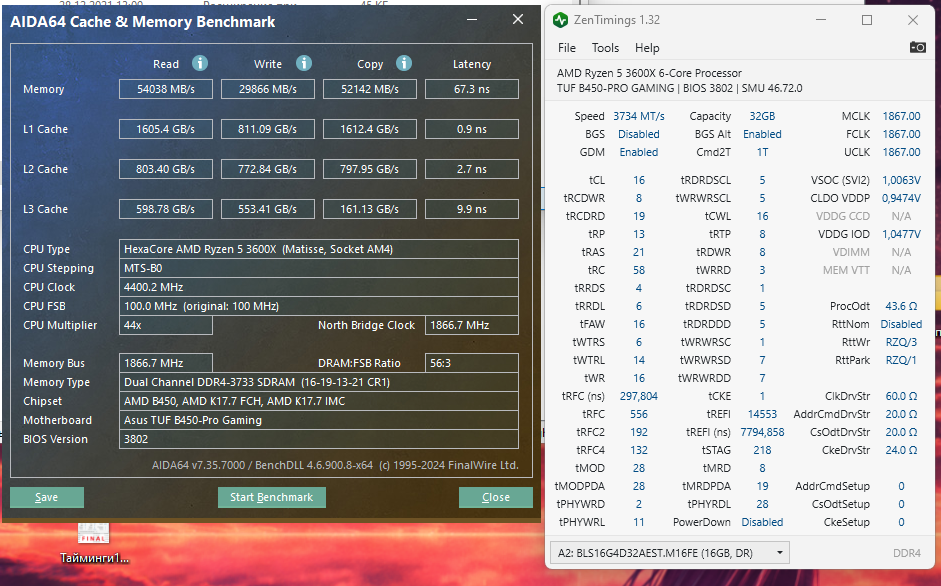Click L1 Cache Read value 1605.4 GB/s
This screenshot has width=941, height=586.
pyautogui.click(x=166, y=129)
